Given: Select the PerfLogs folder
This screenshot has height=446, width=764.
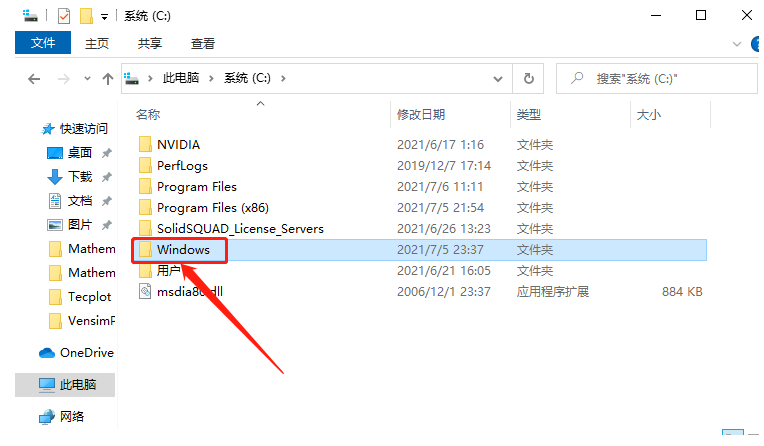Looking at the screenshot, I should (182, 166).
